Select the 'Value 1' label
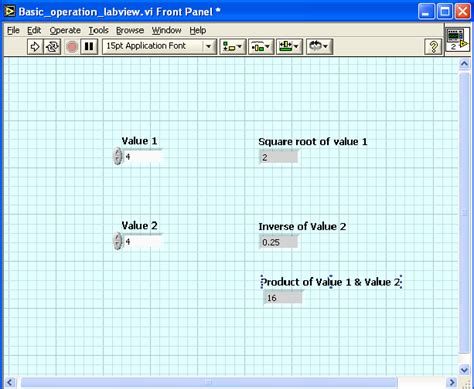 [x=139, y=141]
